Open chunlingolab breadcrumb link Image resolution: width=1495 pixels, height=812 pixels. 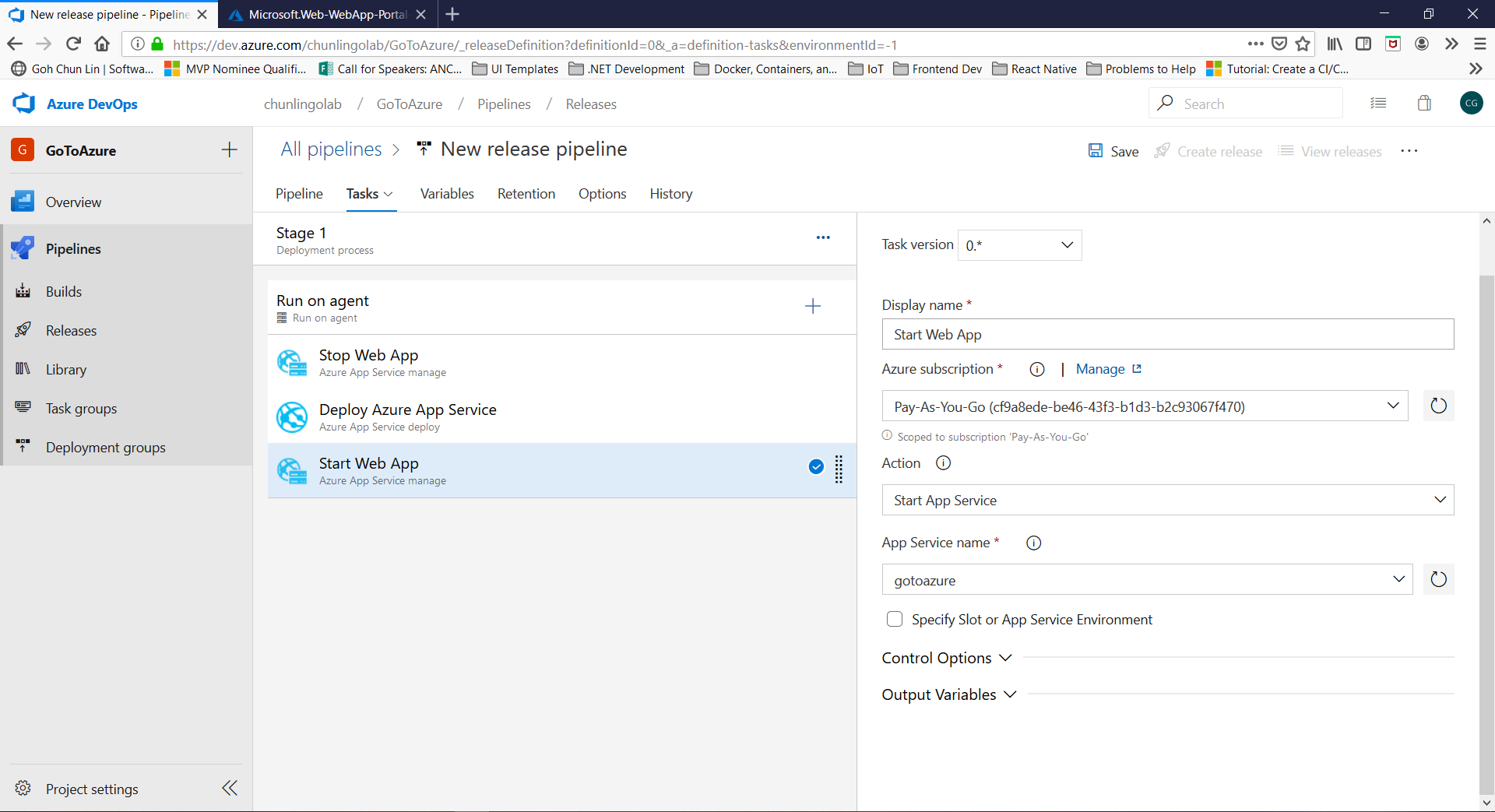[x=302, y=104]
